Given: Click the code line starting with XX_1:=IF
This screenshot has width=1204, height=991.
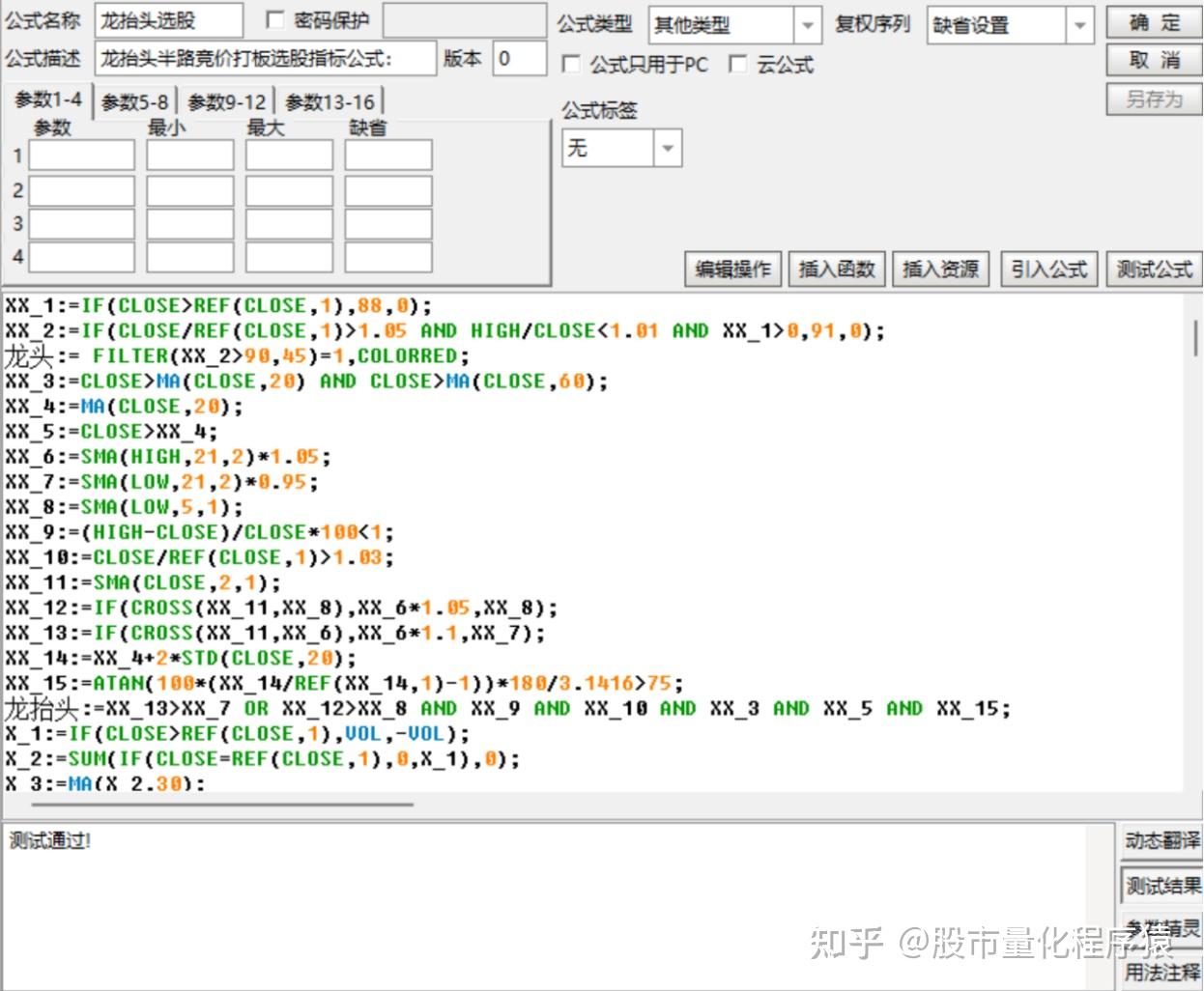Looking at the screenshot, I should pyautogui.click(x=218, y=306).
